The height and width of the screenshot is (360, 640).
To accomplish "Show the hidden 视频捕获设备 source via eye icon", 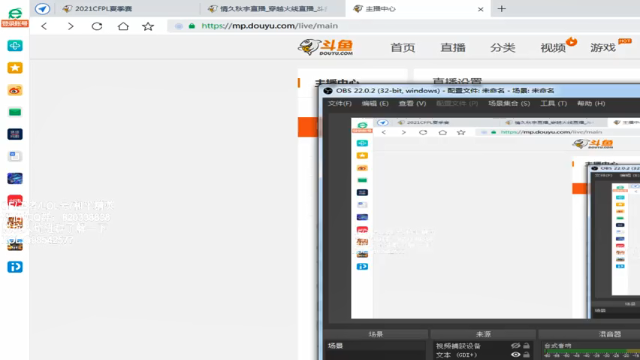I will point(516,346).
